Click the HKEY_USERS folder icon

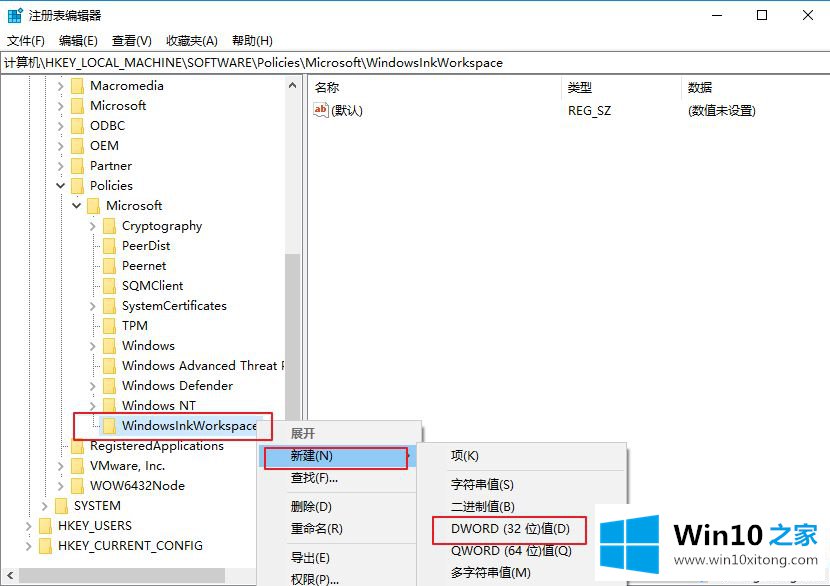[46, 526]
